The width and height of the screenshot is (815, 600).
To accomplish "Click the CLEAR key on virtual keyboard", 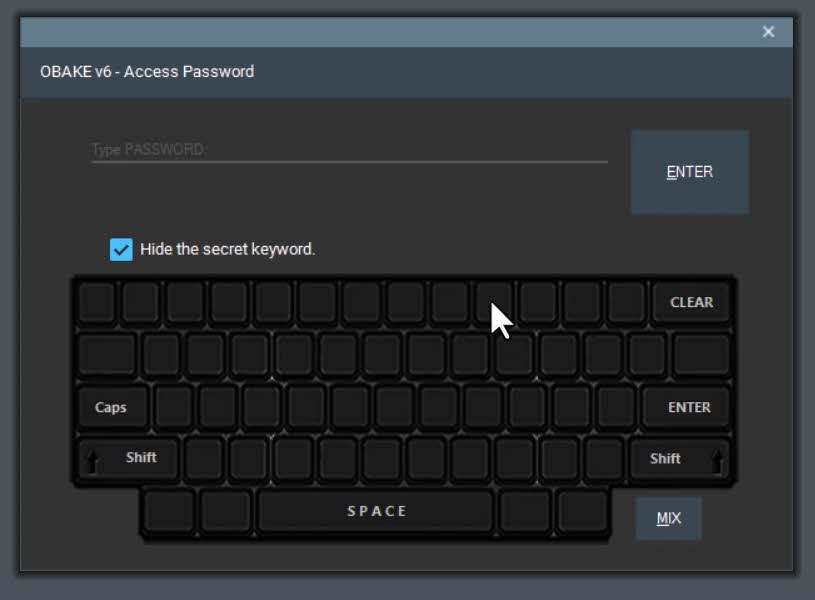I will click(691, 302).
